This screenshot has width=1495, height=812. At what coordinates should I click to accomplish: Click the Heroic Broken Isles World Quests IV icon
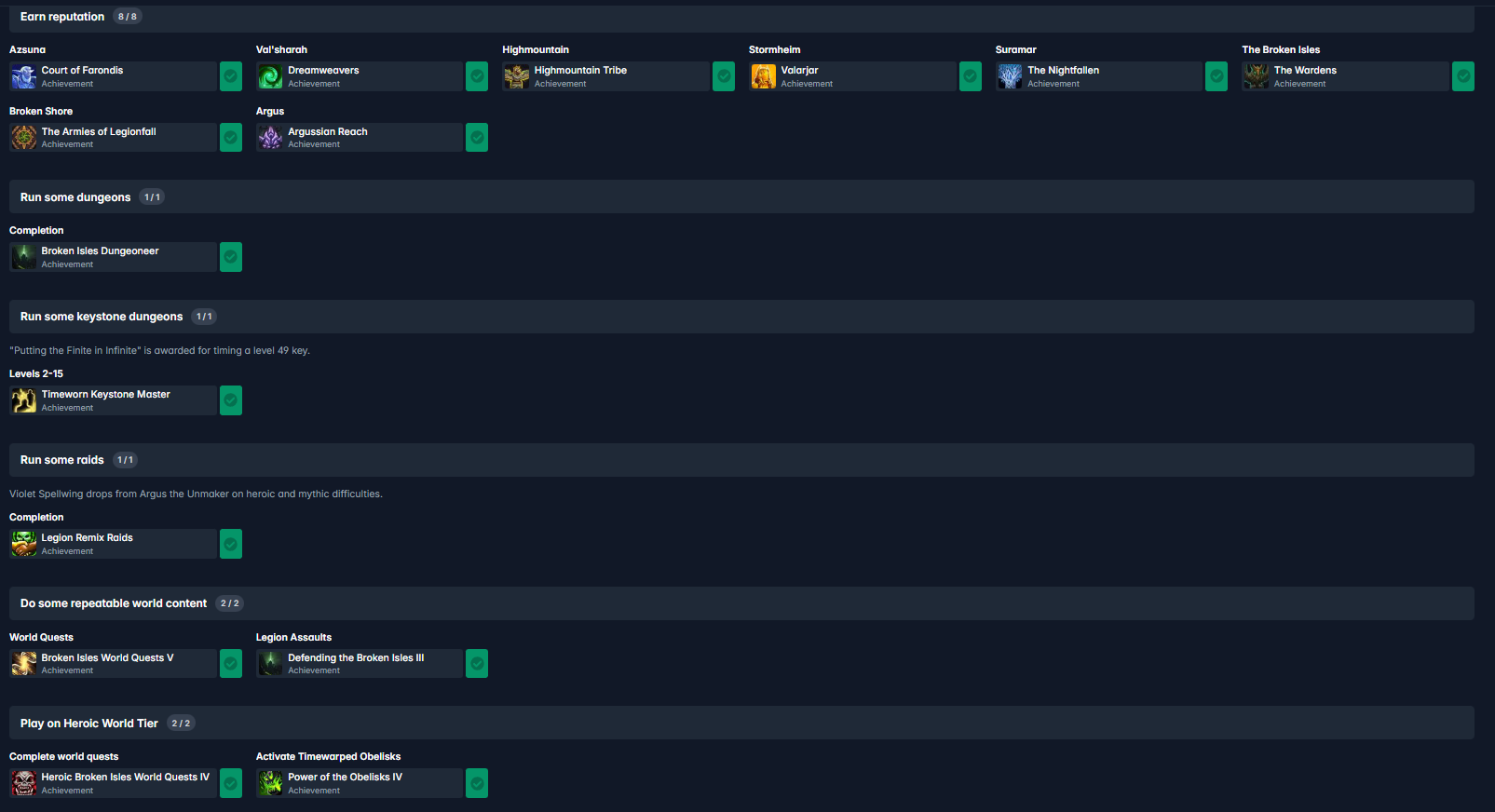23,783
